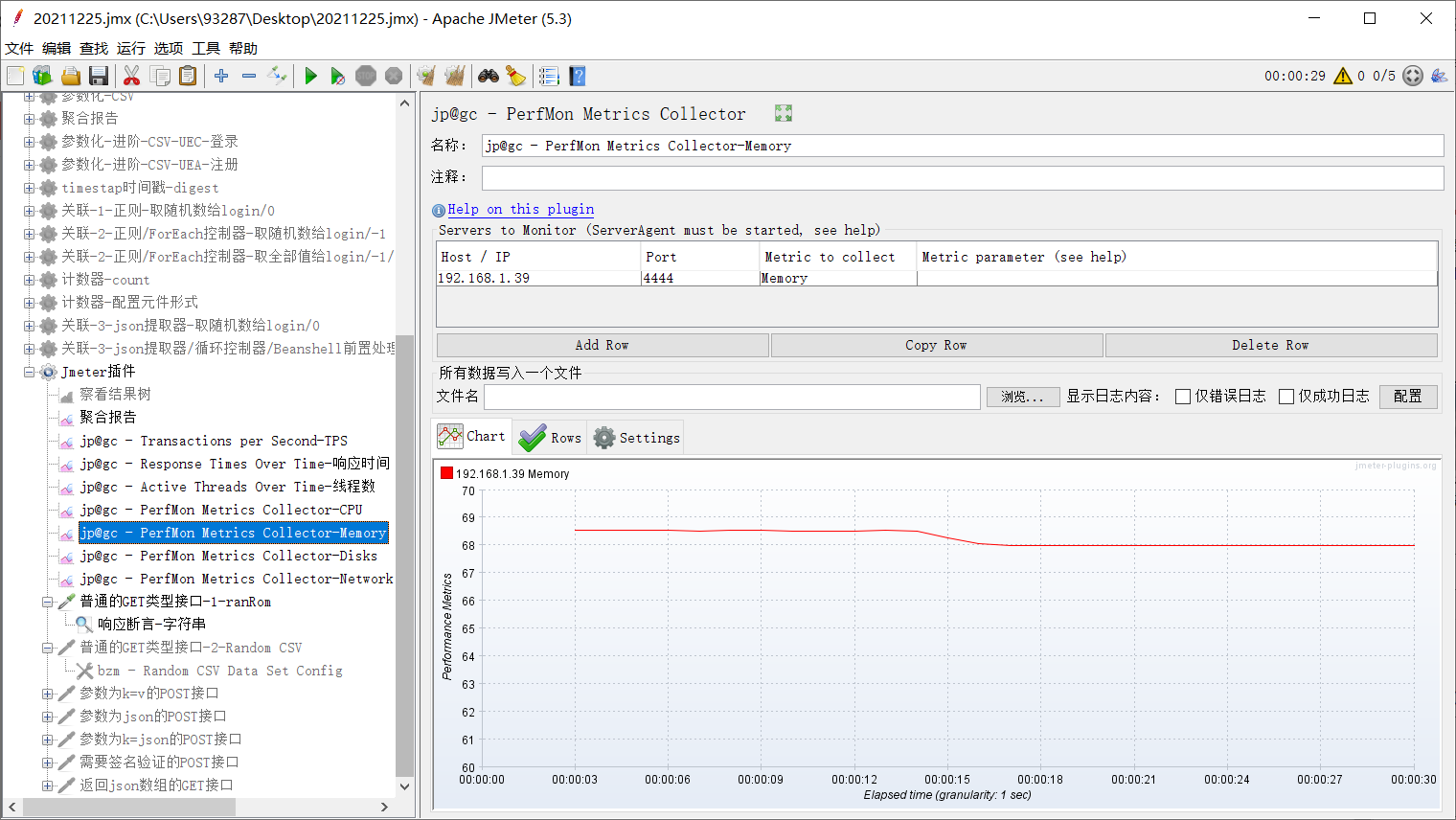Image resolution: width=1456 pixels, height=820 pixels.
Task: Expand the 参数为k=v的POST接口 node
Action: (47, 694)
